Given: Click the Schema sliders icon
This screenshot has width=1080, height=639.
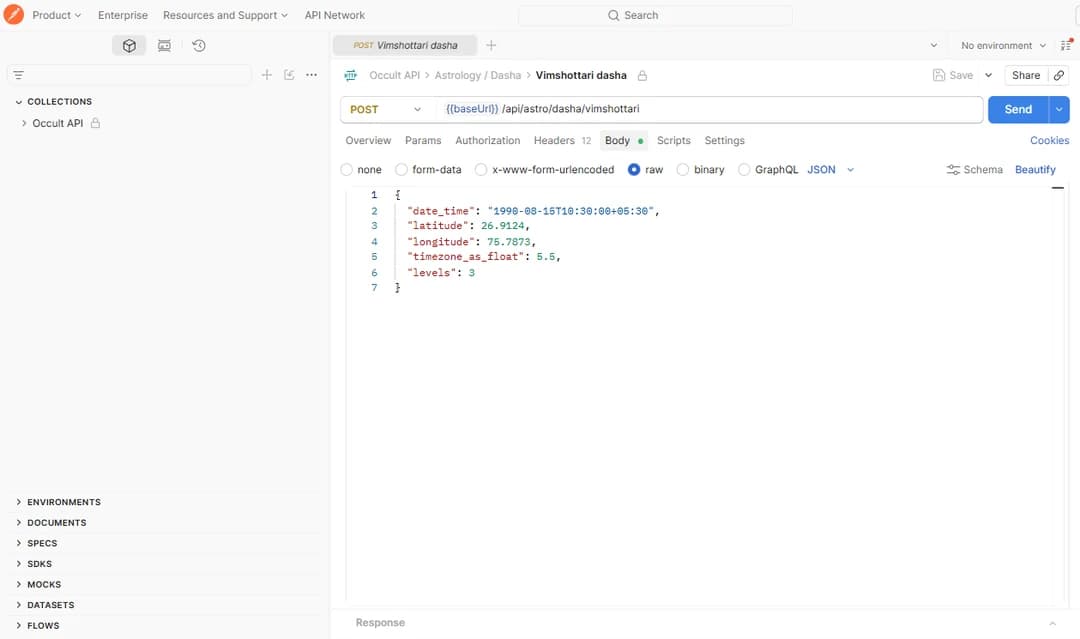Looking at the screenshot, I should (x=953, y=169).
